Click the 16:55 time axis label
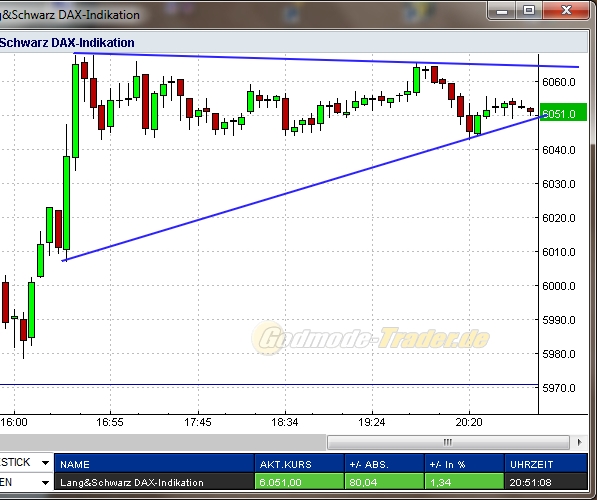 [x=110, y=422]
